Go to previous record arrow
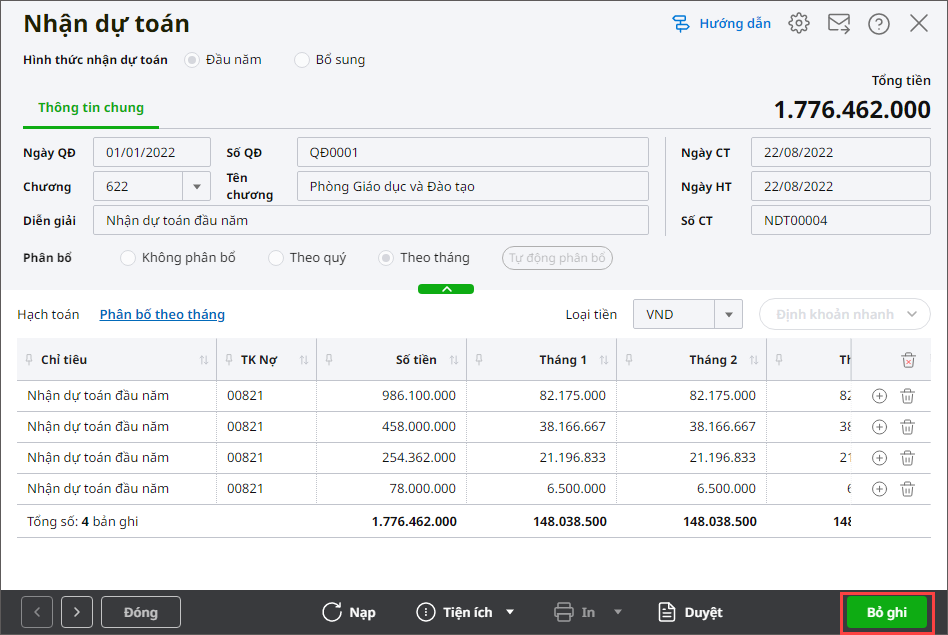The width and height of the screenshot is (948, 635). (x=37, y=612)
